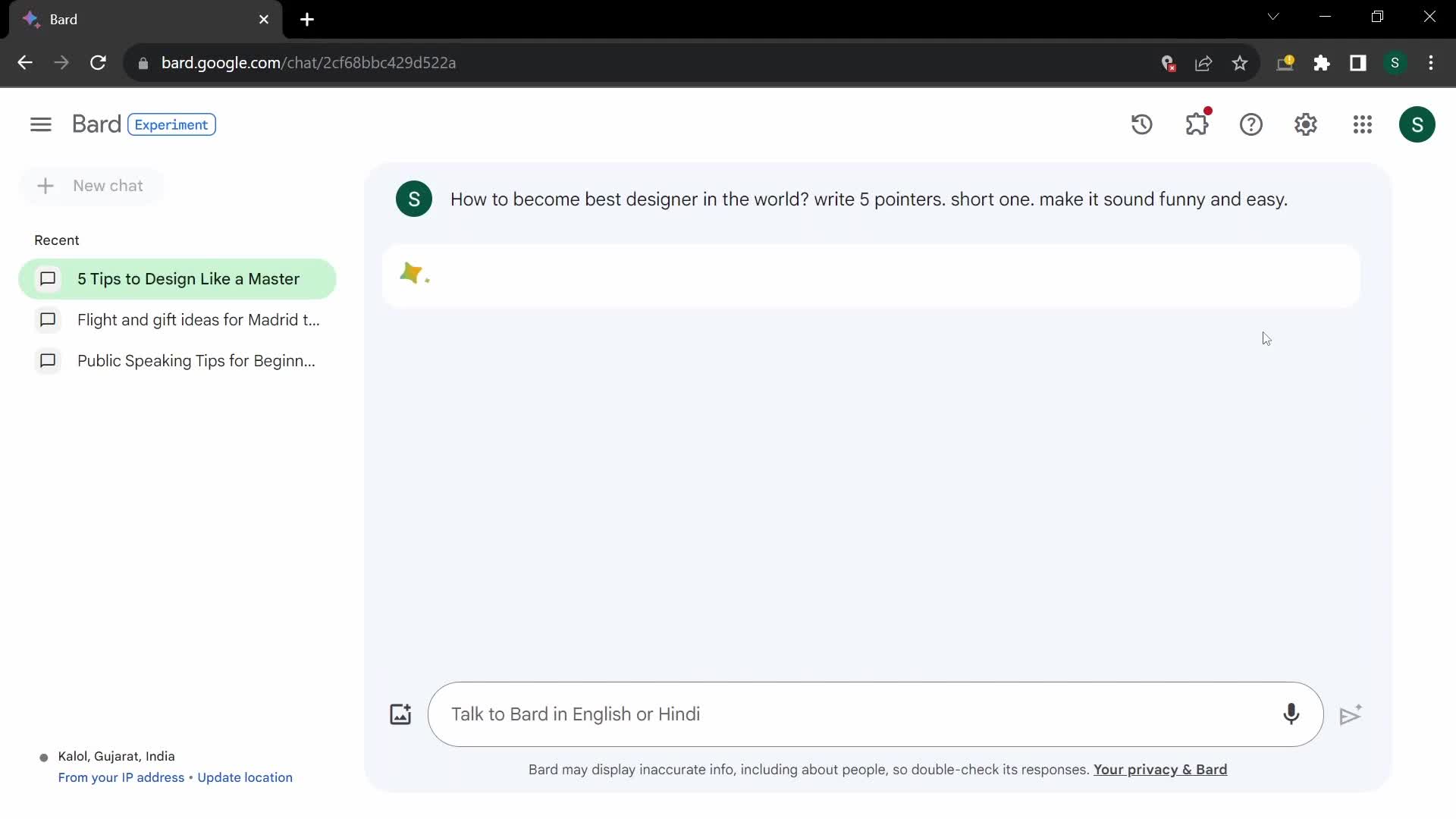Expand the Recent chats section
The width and height of the screenshot is (1456, 819).
(56, 239)
